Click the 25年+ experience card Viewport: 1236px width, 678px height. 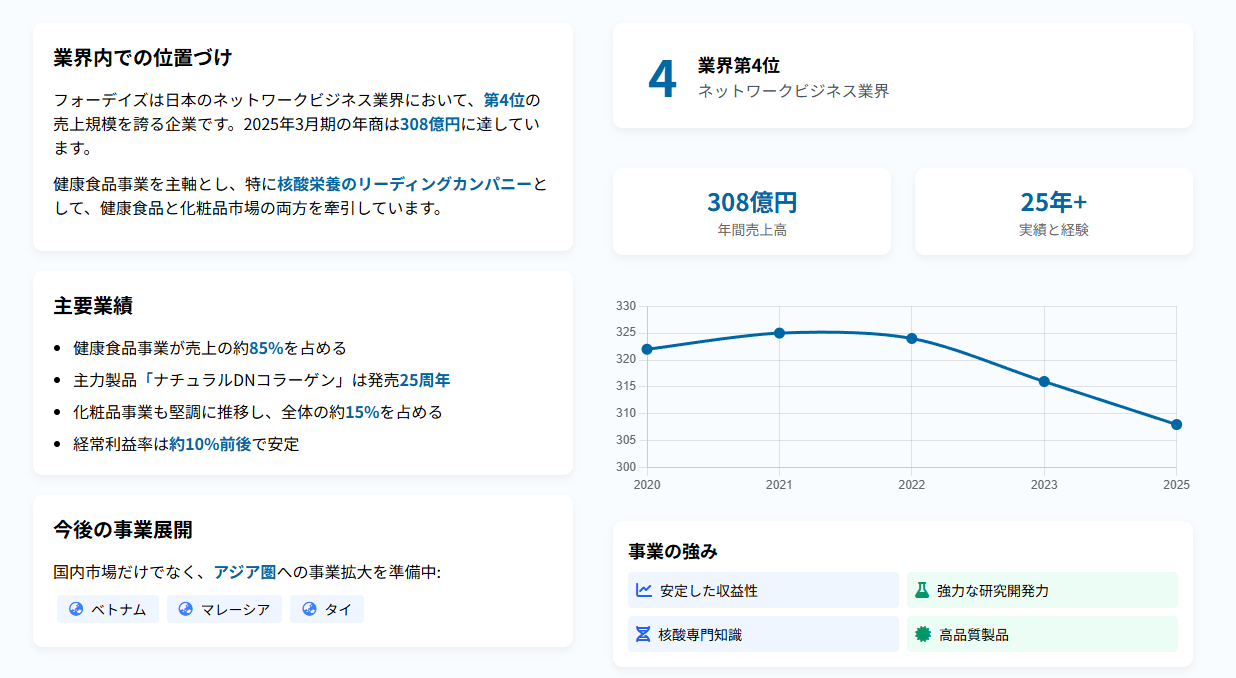1054,211
